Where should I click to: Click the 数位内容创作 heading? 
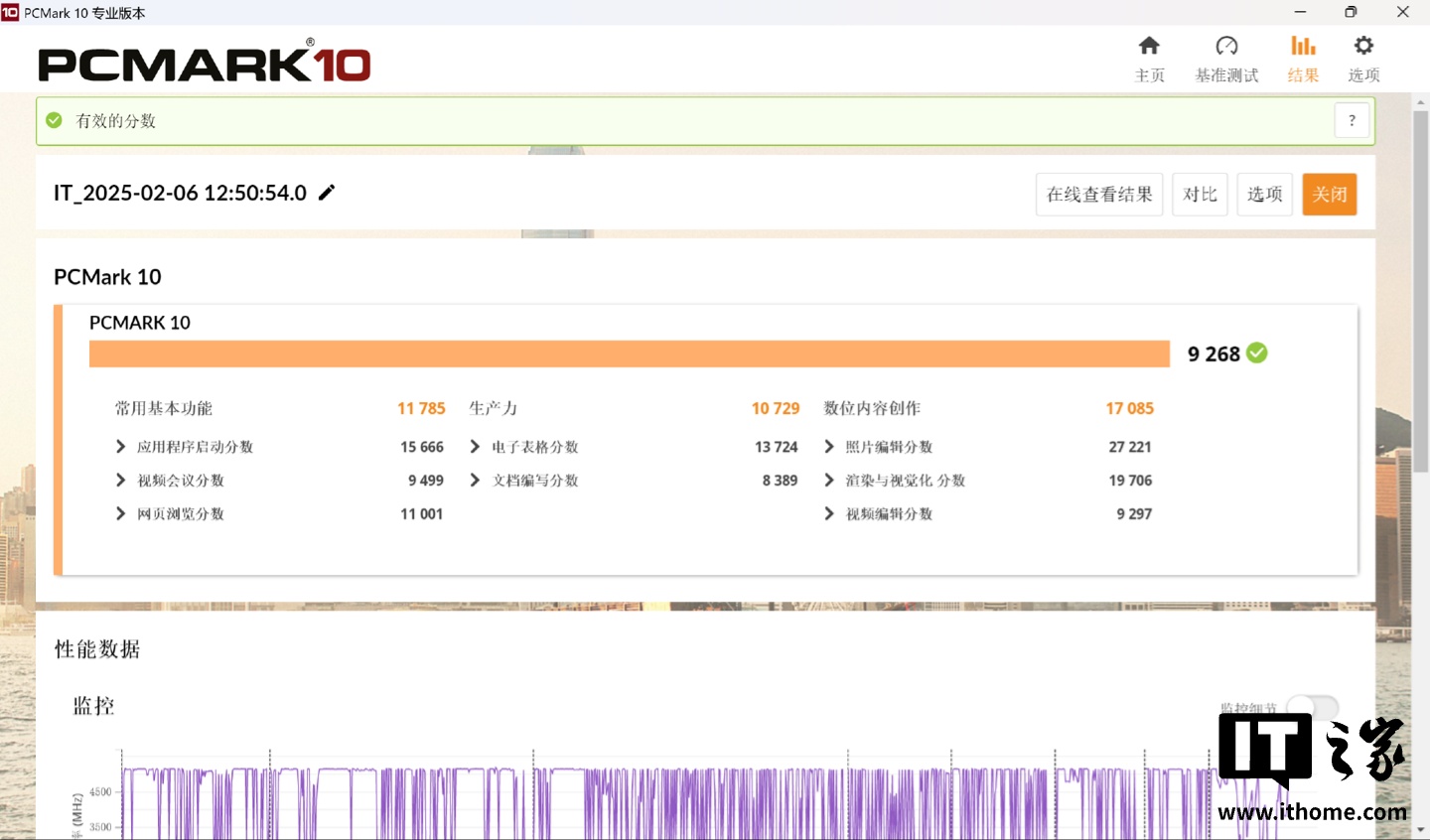tap(872, 408)
